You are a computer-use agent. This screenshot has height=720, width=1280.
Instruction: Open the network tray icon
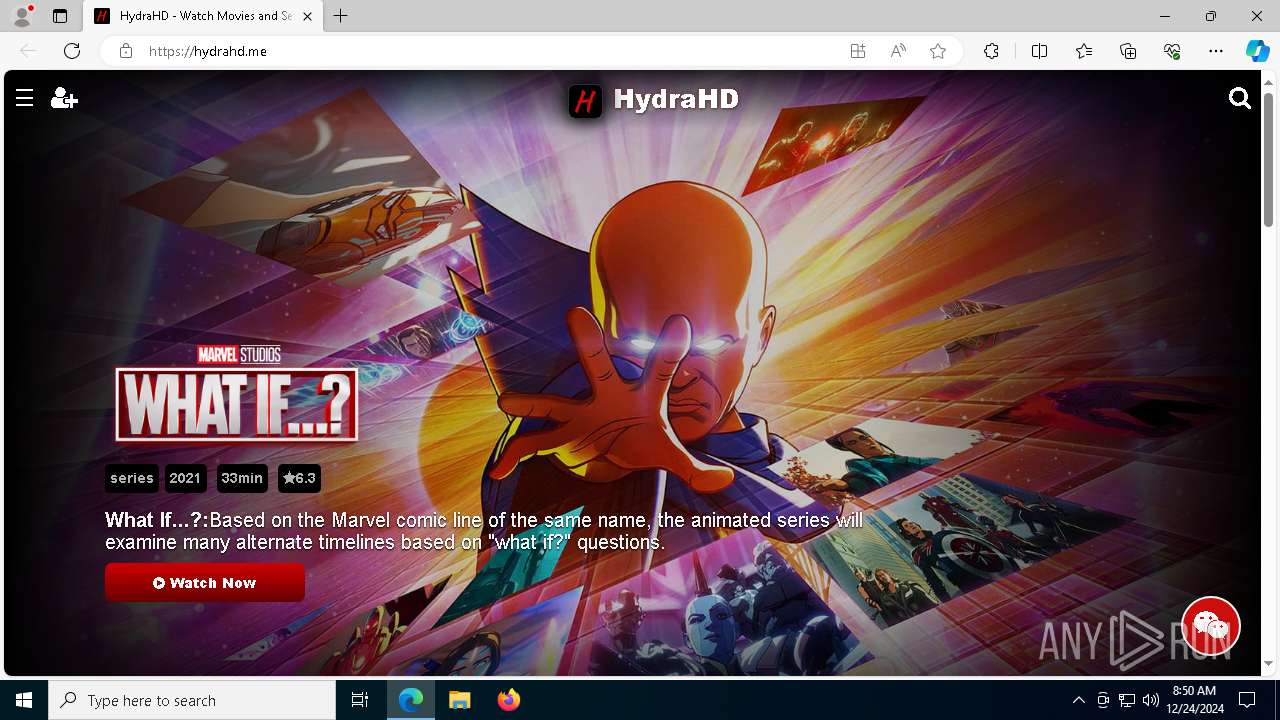point(1127,700)
